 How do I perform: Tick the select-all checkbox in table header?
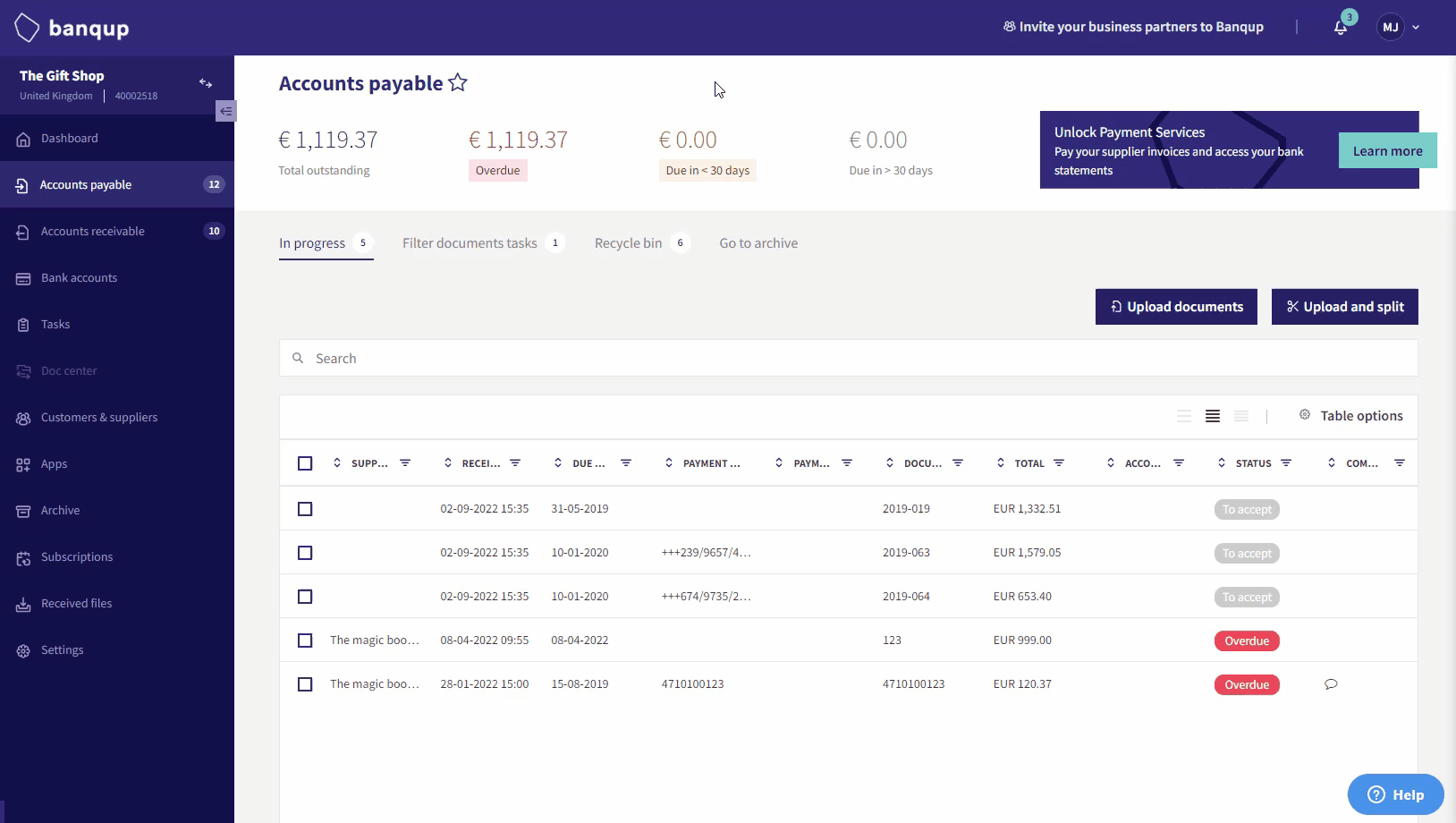click(305, 463)
